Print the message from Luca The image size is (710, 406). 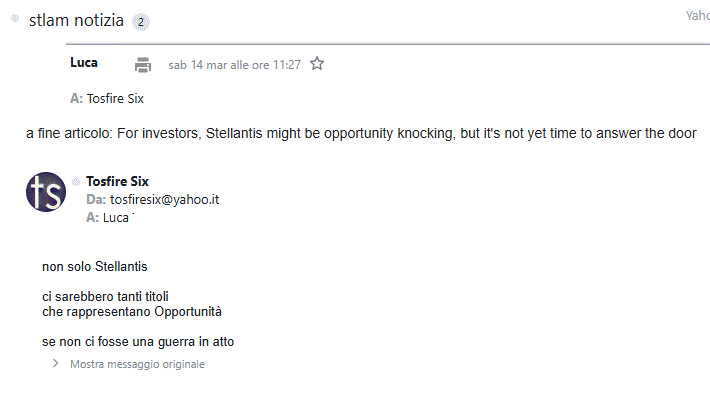pos(143,64)
